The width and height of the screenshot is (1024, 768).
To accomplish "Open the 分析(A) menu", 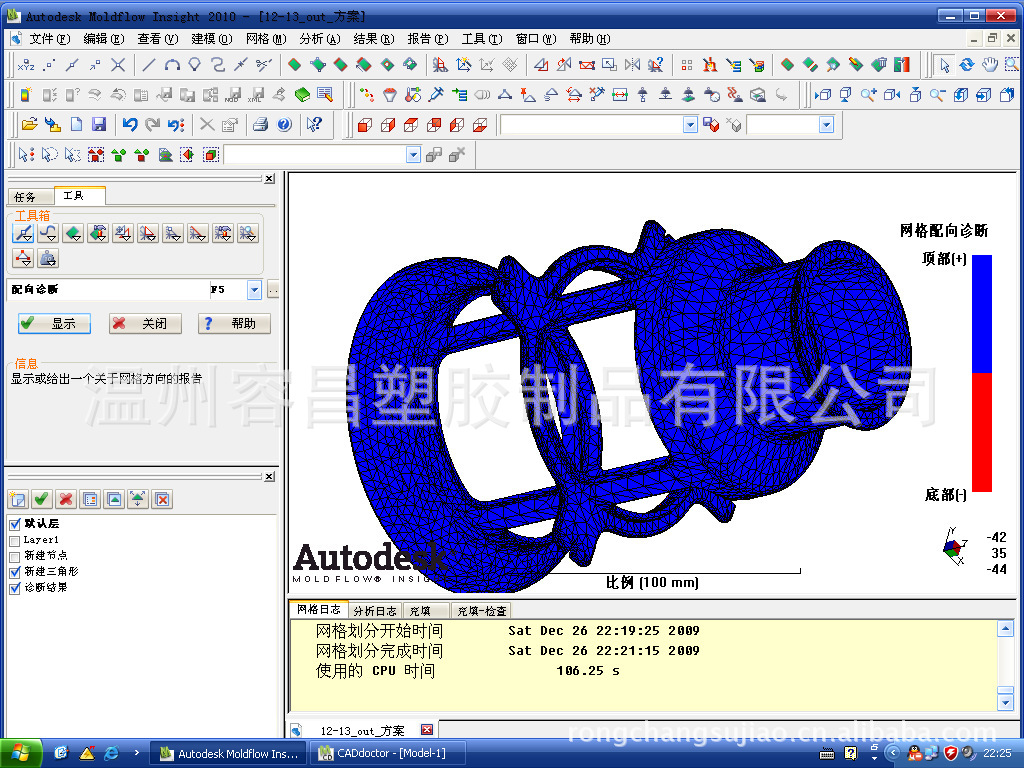I will pyautogui.click(x=320, y=39).
